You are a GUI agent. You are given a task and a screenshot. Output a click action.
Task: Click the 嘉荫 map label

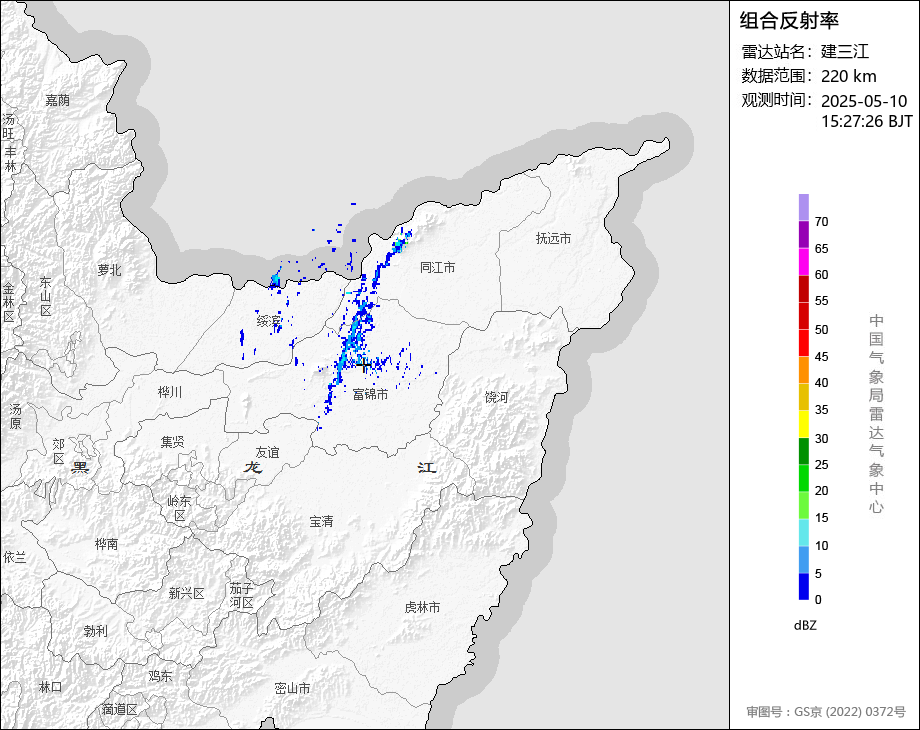(58, 100)
